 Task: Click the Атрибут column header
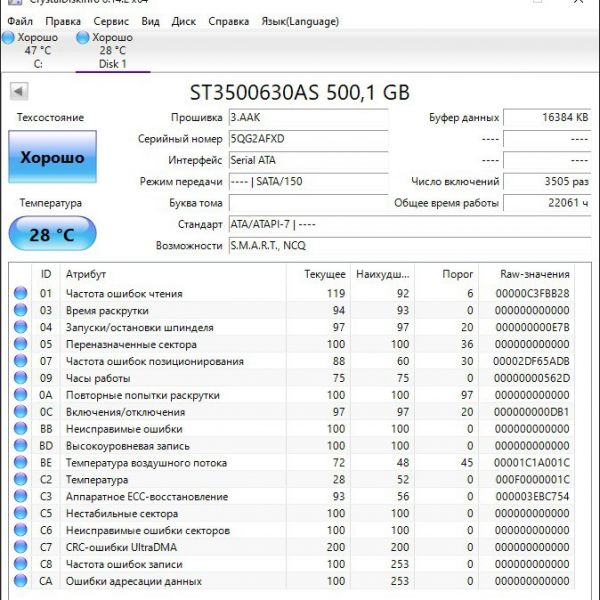click(173, 274)
